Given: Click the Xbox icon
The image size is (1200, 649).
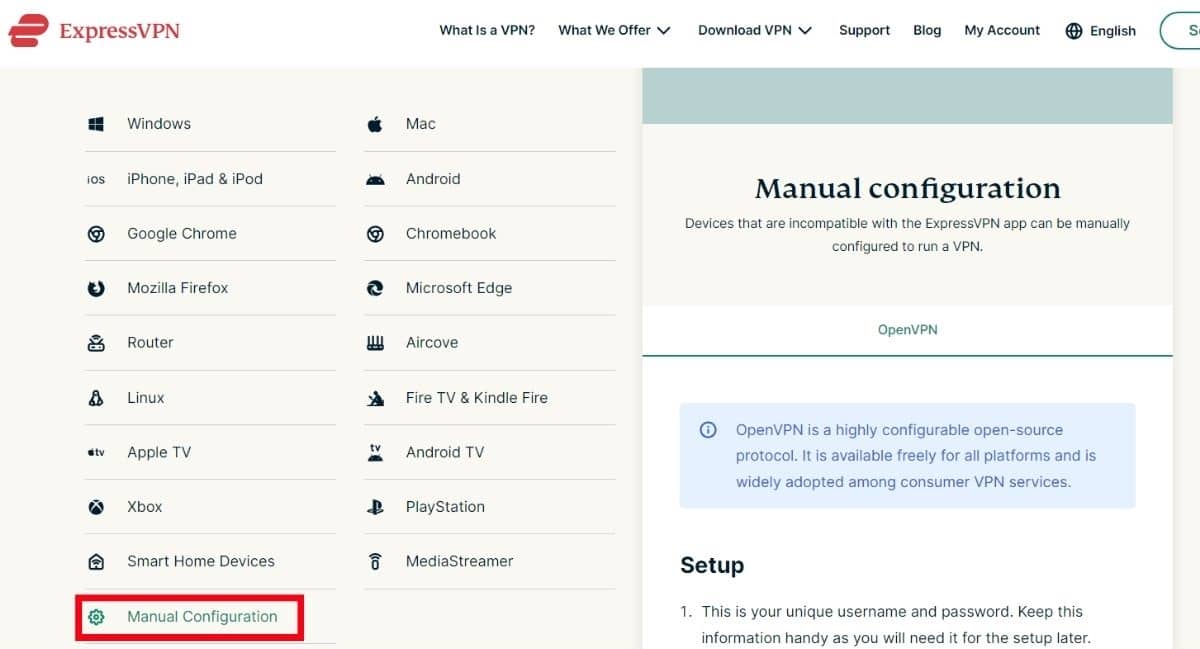Looking at the screenshot, I should click(x=96, y=507).
